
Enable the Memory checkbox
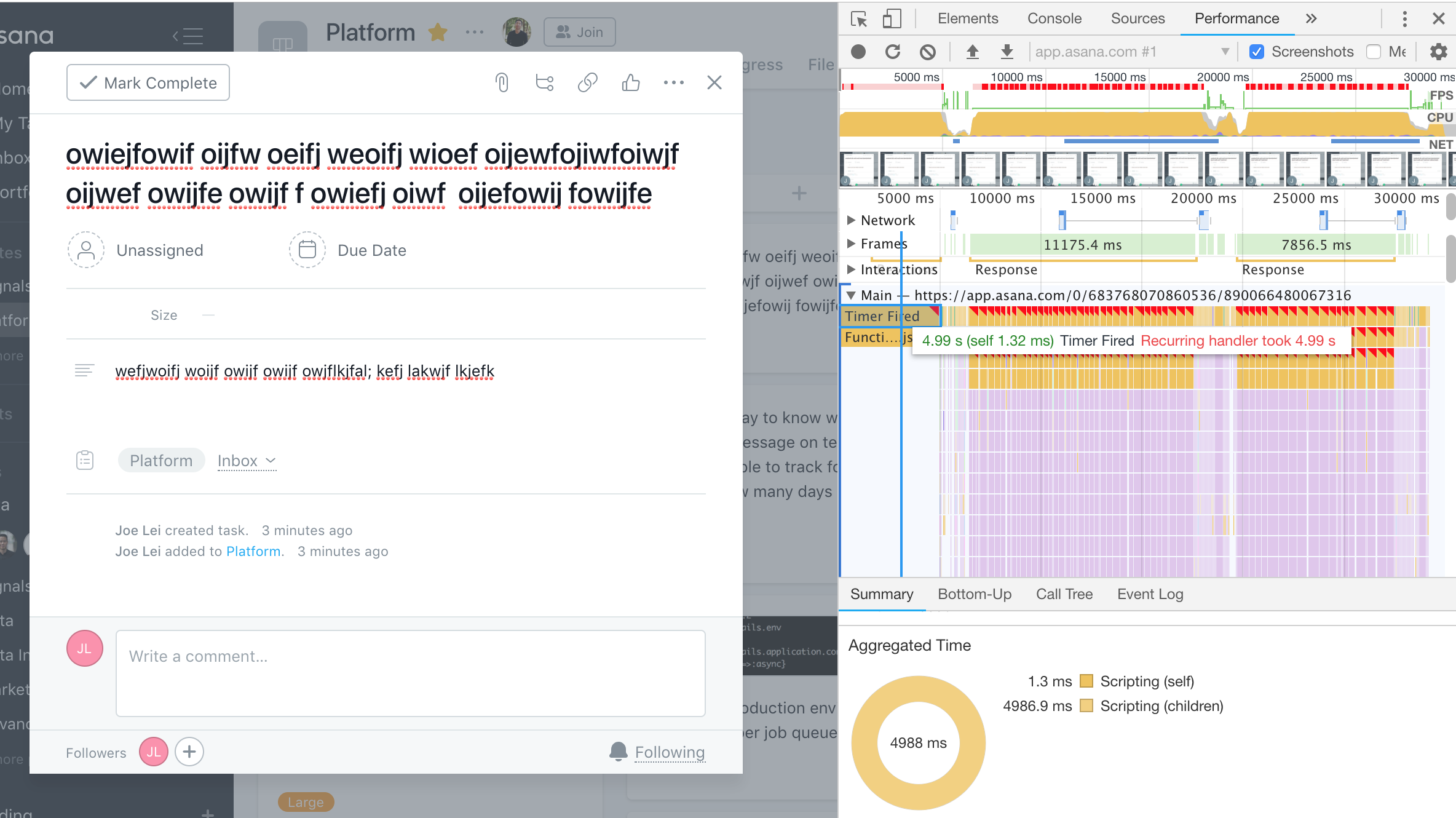(x=1374, y=52)
